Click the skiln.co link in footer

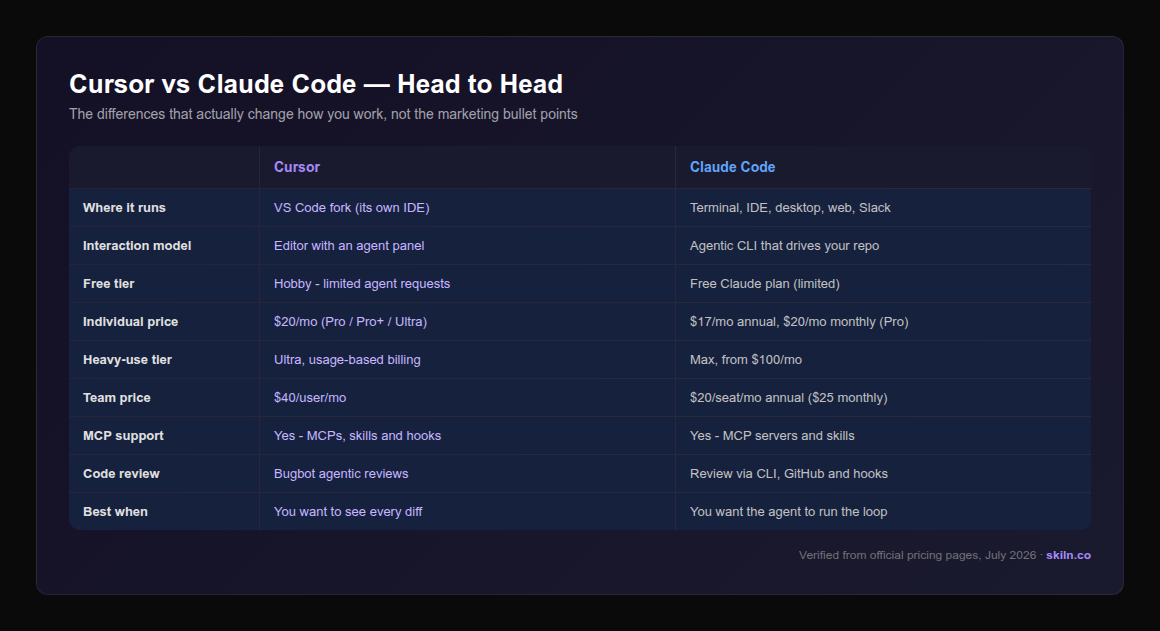pos(1068,555)
